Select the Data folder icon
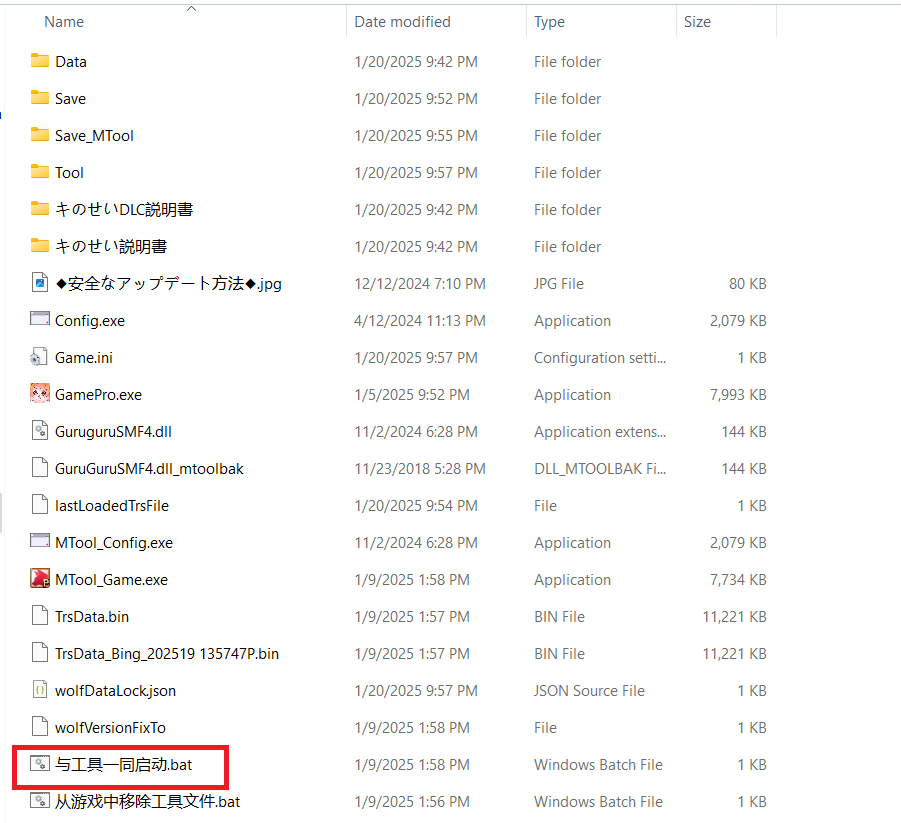The width and height of the screenshot is (901, 823). click(x=40, y=61)
